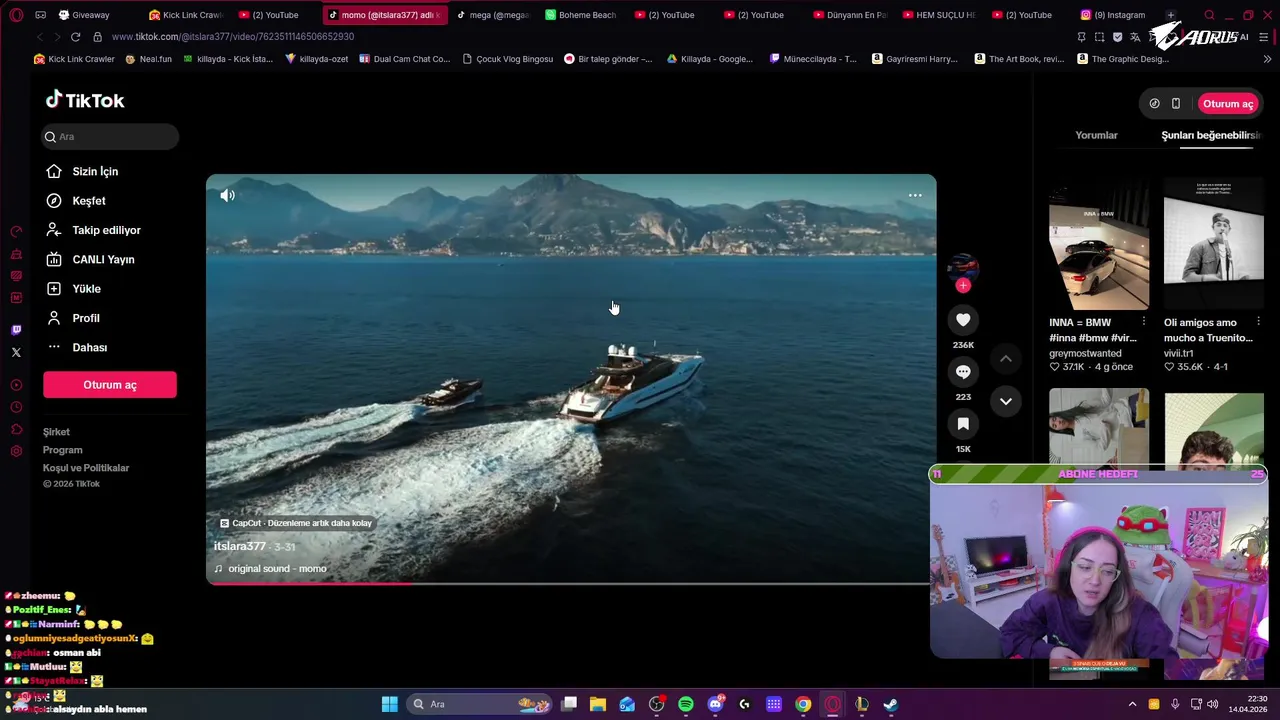The width and height of the screenshot is (1280, 720).
Task: Click the sidebar 'Oturum aç' button
Action: (110, 385)
